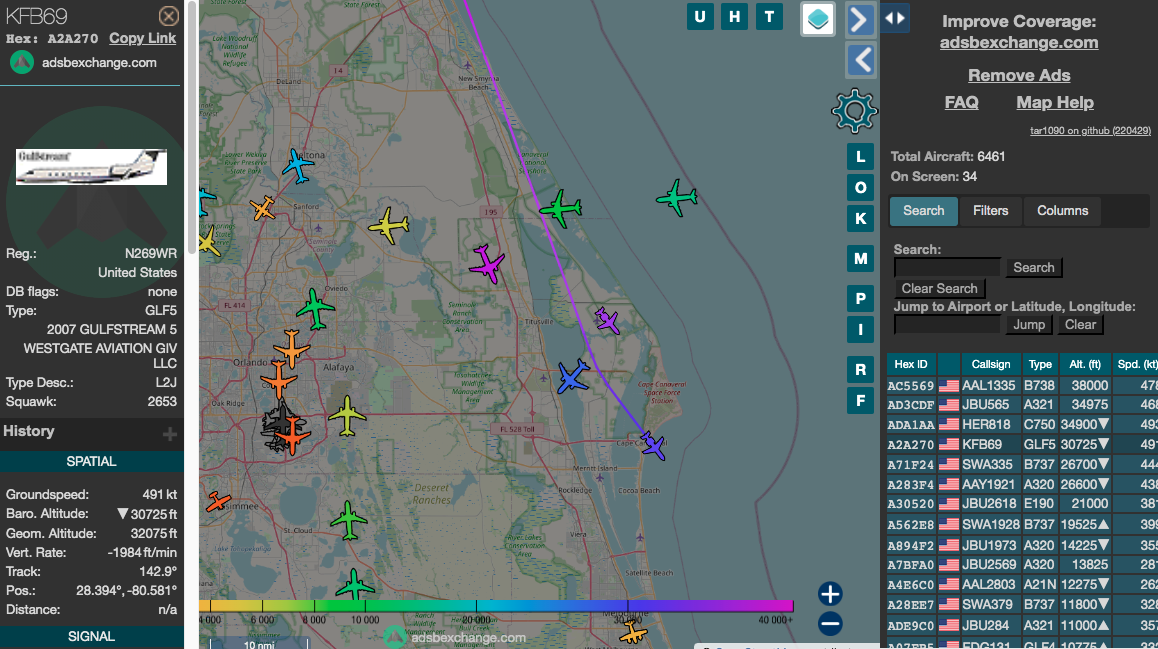Click the Jump button
The width and height of the screenshot is (1158, 649).
coord(1029,324)
